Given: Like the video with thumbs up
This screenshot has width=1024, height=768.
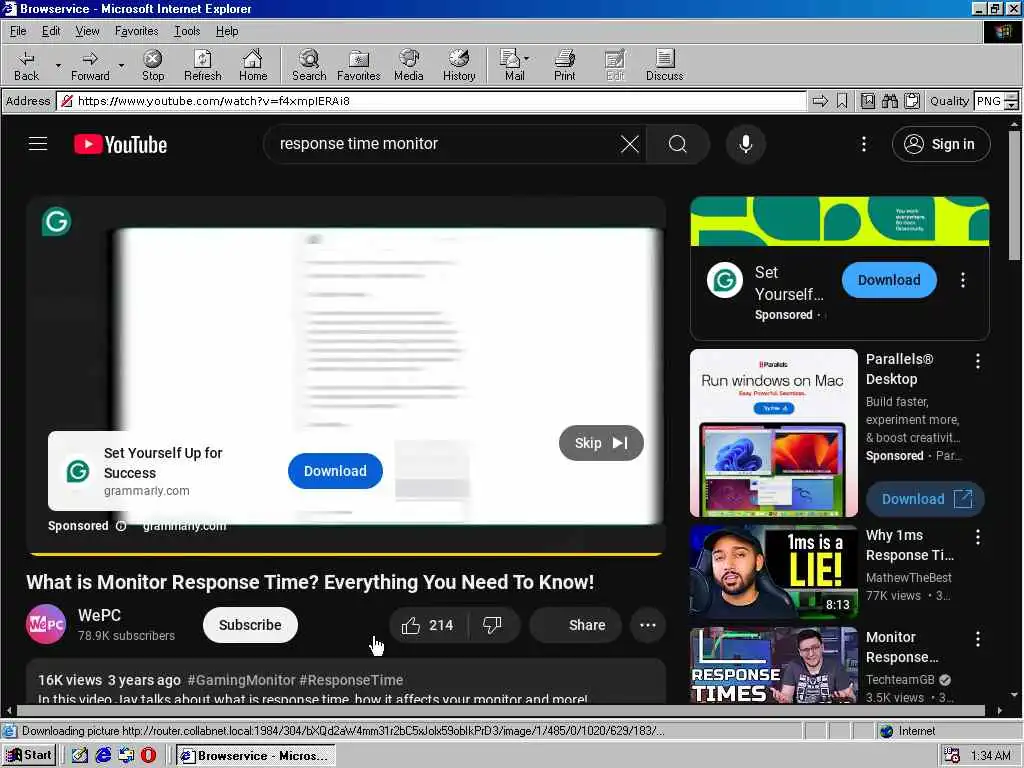Looking at the screenshot, I should [x=428, y=625].
